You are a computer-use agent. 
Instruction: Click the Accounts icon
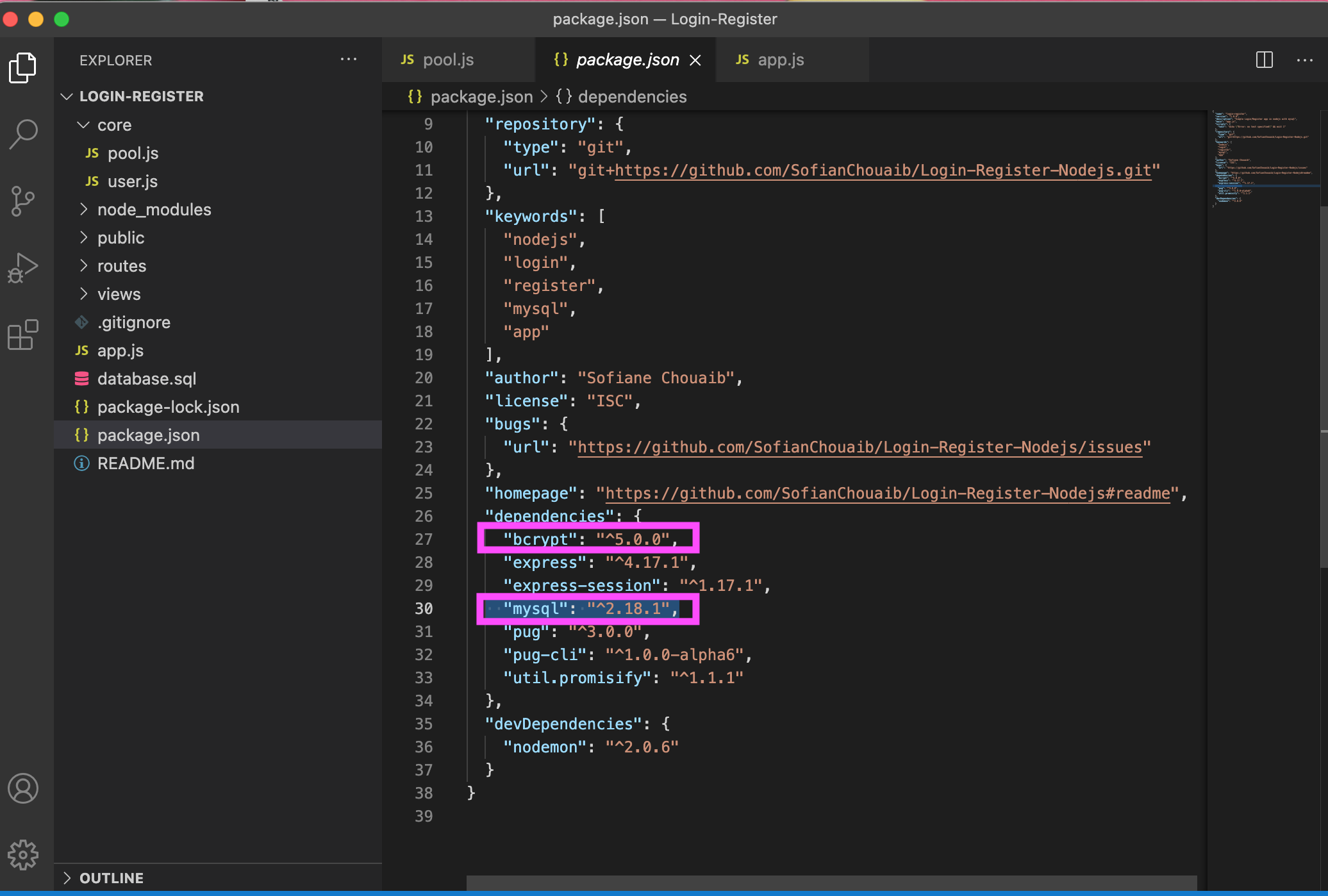click(23, 788)
